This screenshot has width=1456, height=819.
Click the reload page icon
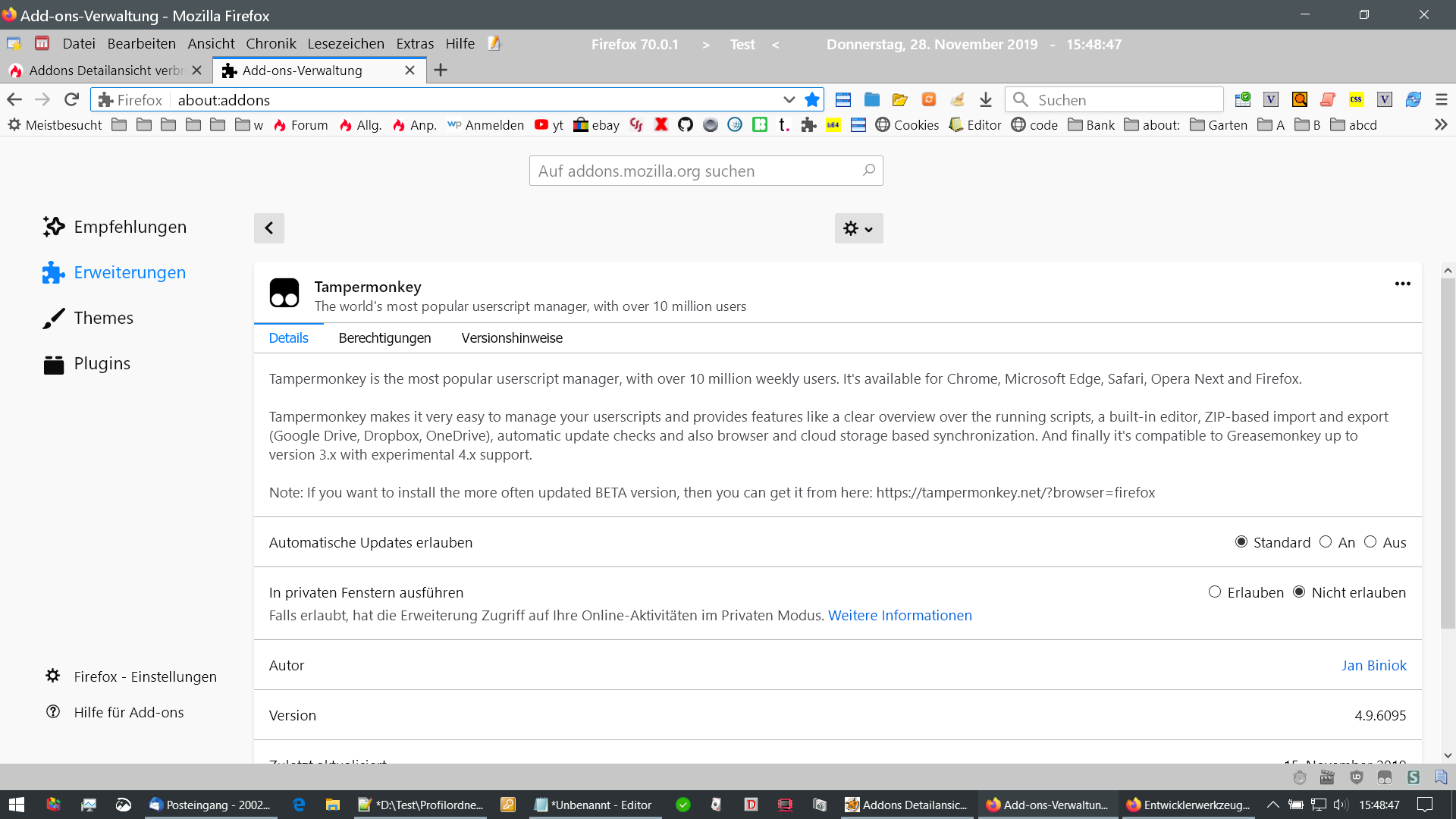click(x=71, y=99)
